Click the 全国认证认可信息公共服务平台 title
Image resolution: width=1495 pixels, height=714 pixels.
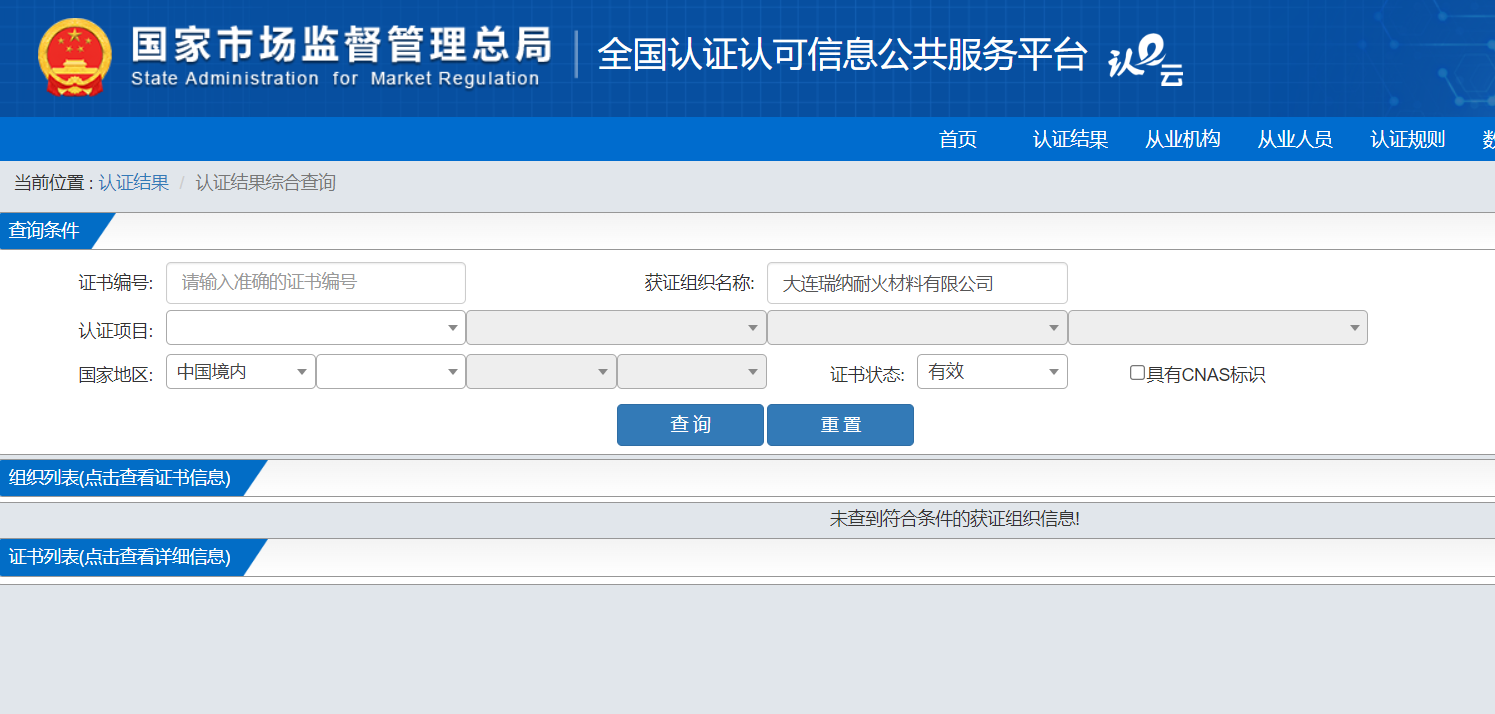(x=842, y=55)
